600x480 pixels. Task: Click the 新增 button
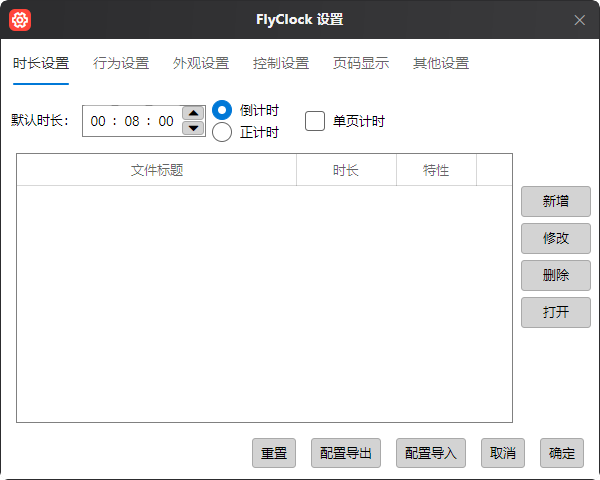[556, 201]
